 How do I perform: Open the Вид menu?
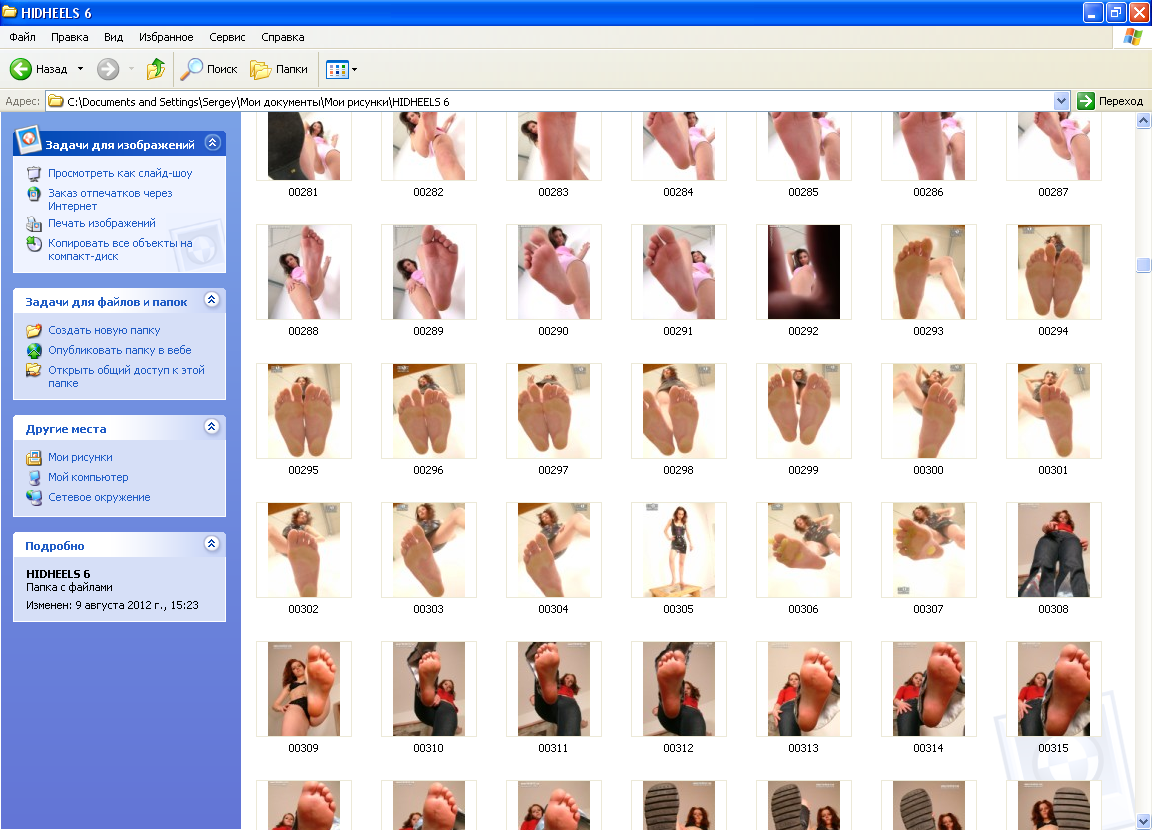[x=113, y=37]
